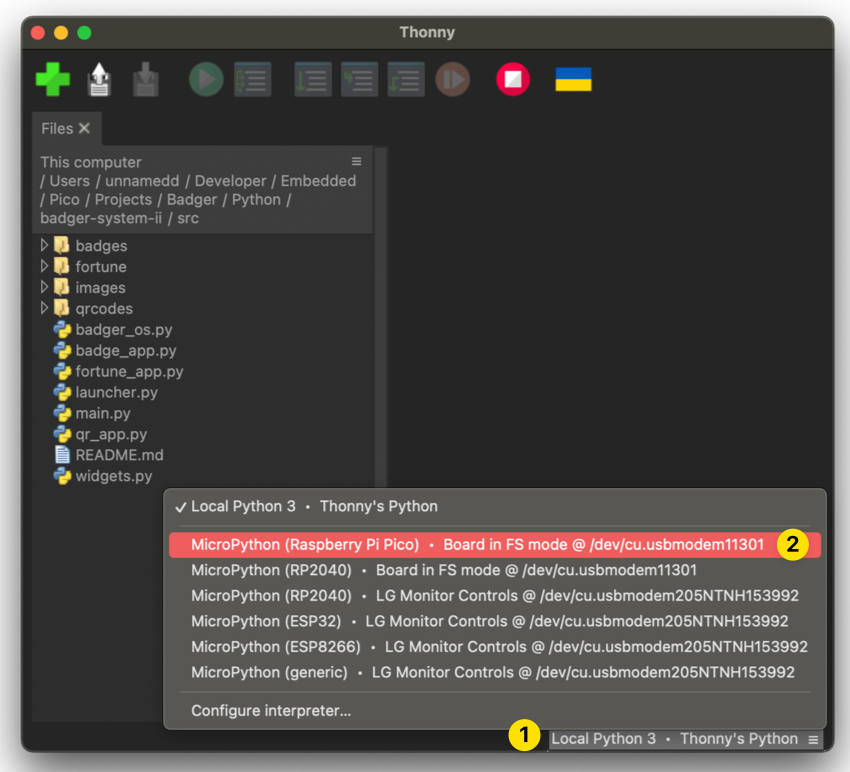Expand the qrcodes folder
850x772 pixels.
coord(44,308)
